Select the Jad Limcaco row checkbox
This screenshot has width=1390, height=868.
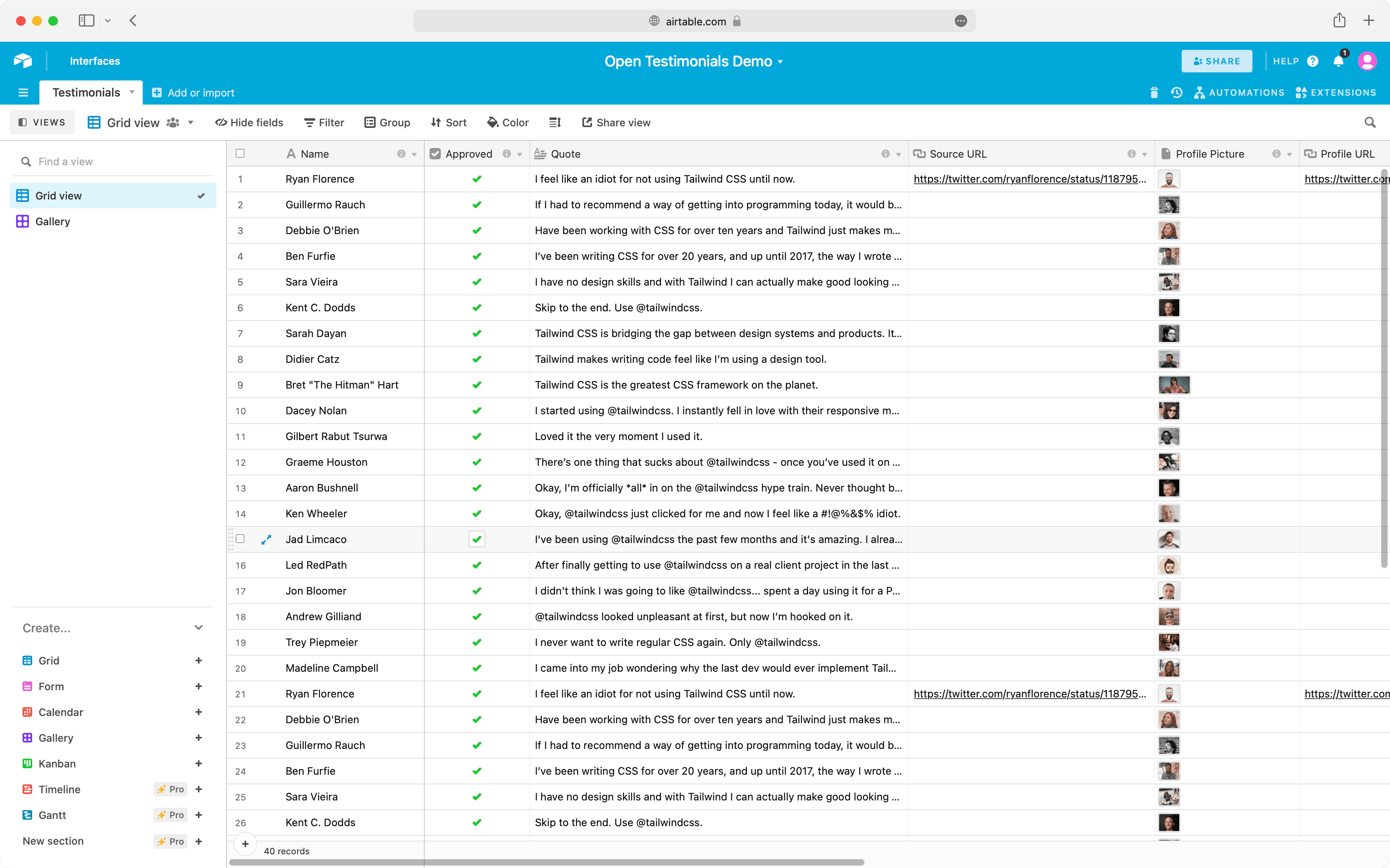point(241,539)
